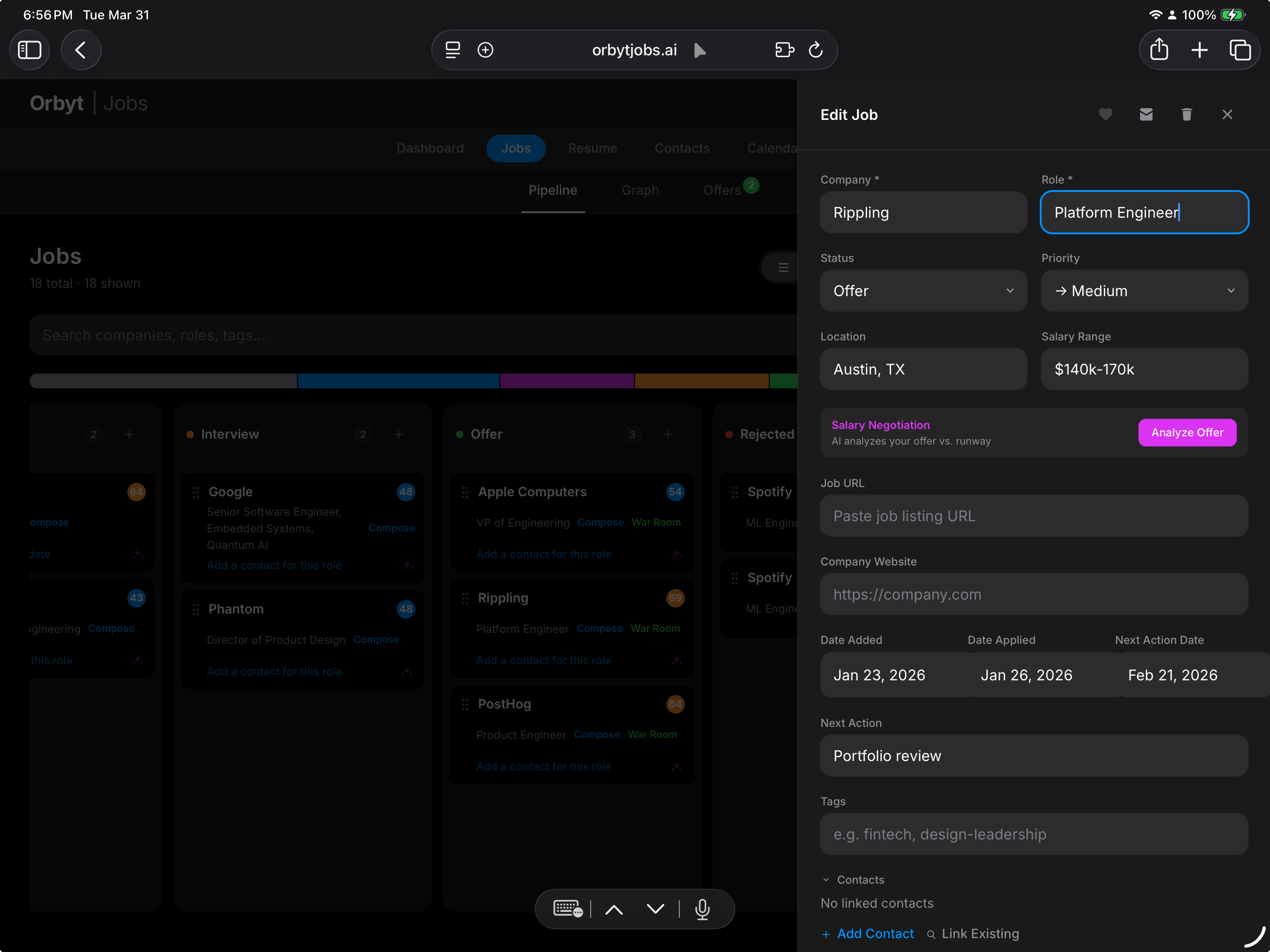Click the heart favorite icon in Edit Job
The image size is (1270, 952).
pos(1105,115)
